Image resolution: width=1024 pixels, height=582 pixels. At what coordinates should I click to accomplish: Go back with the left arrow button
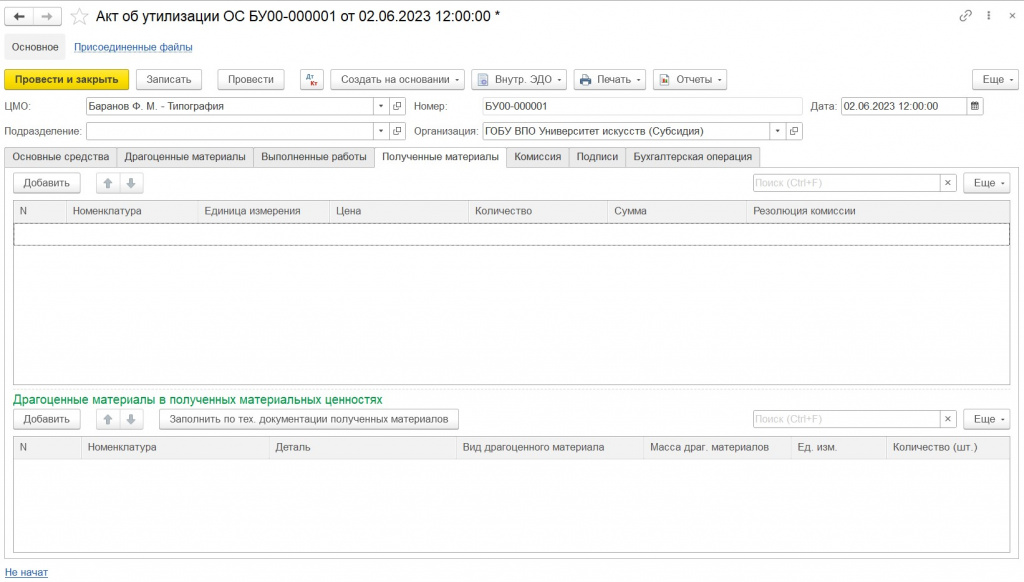19,16
